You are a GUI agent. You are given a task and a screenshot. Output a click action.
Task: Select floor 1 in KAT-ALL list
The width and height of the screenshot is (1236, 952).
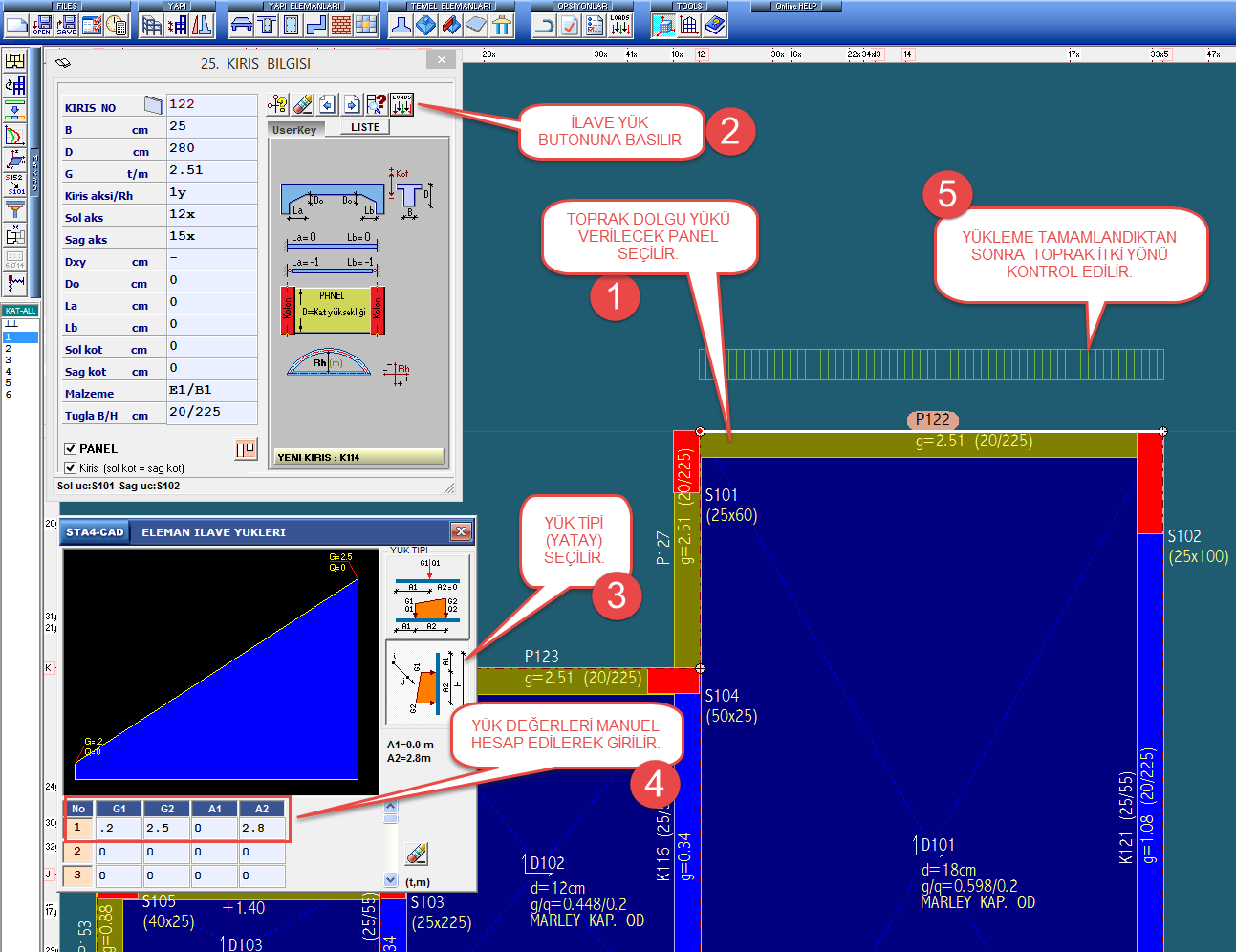[20, 337]
